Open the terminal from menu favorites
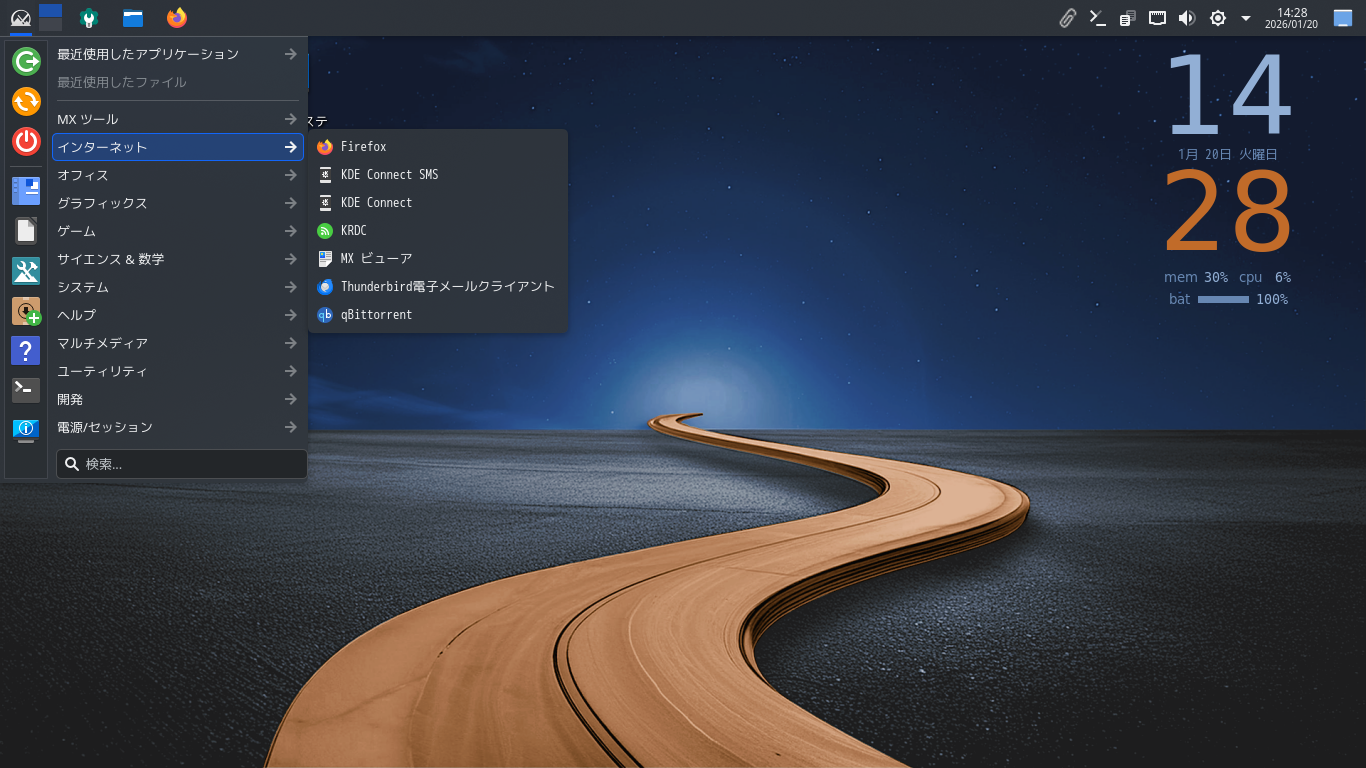The height and width of the screenshot is (768, 1366). [26, 390]
